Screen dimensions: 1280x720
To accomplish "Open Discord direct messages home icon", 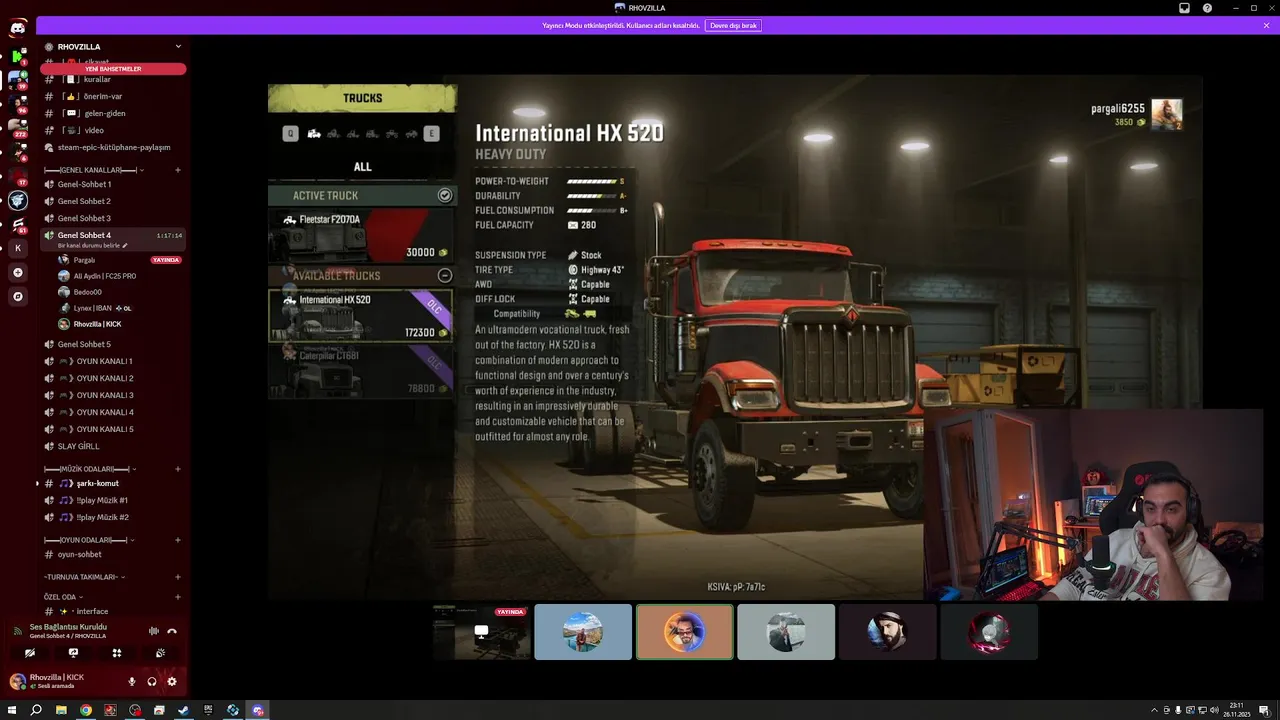I will click(18, 28).
